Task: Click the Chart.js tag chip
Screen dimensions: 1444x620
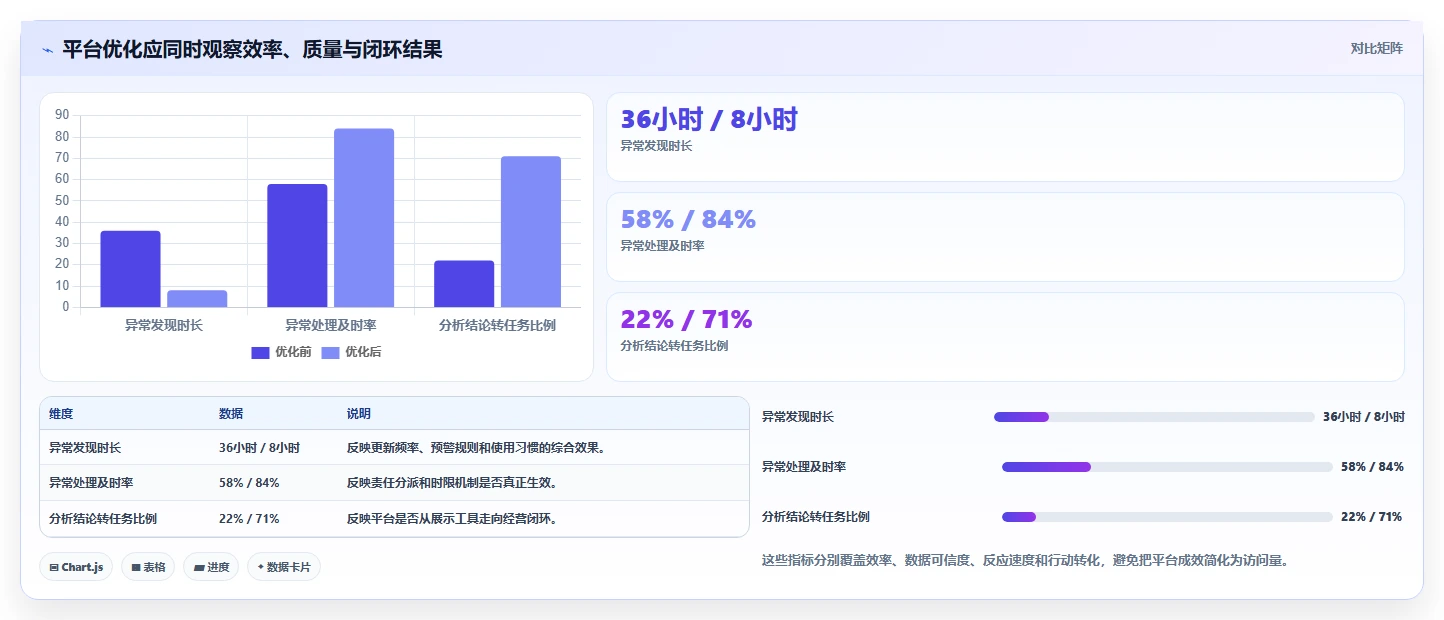Action: tap(76, 567)
